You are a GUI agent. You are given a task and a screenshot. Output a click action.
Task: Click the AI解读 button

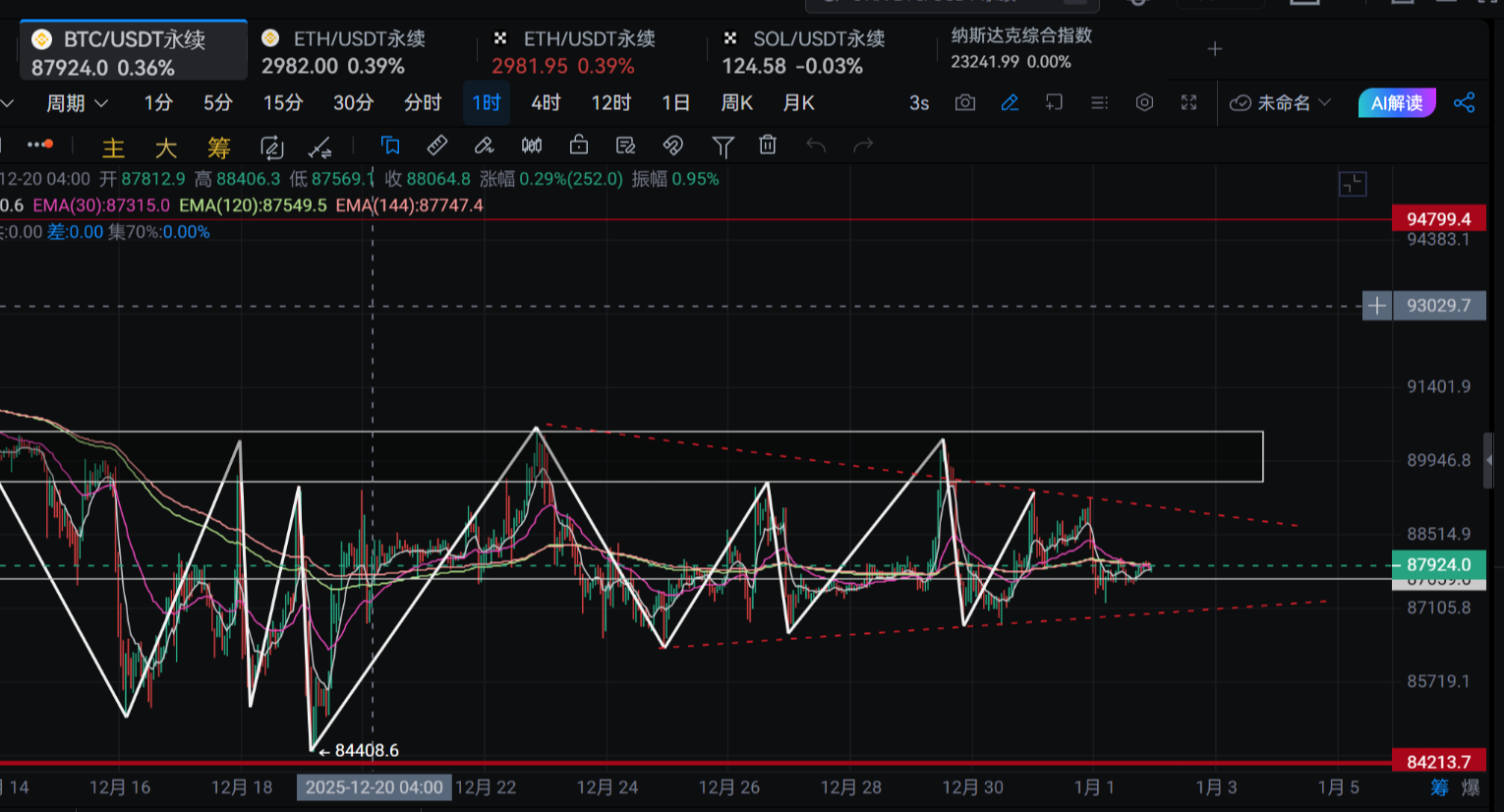1397,102
